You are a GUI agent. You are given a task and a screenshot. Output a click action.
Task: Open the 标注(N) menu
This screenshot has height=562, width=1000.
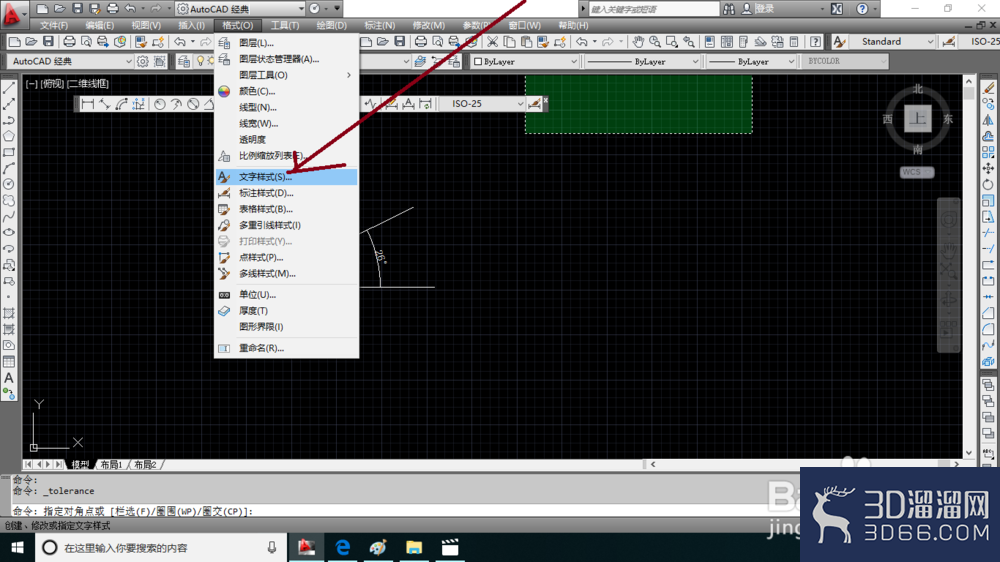coord(379,26)
